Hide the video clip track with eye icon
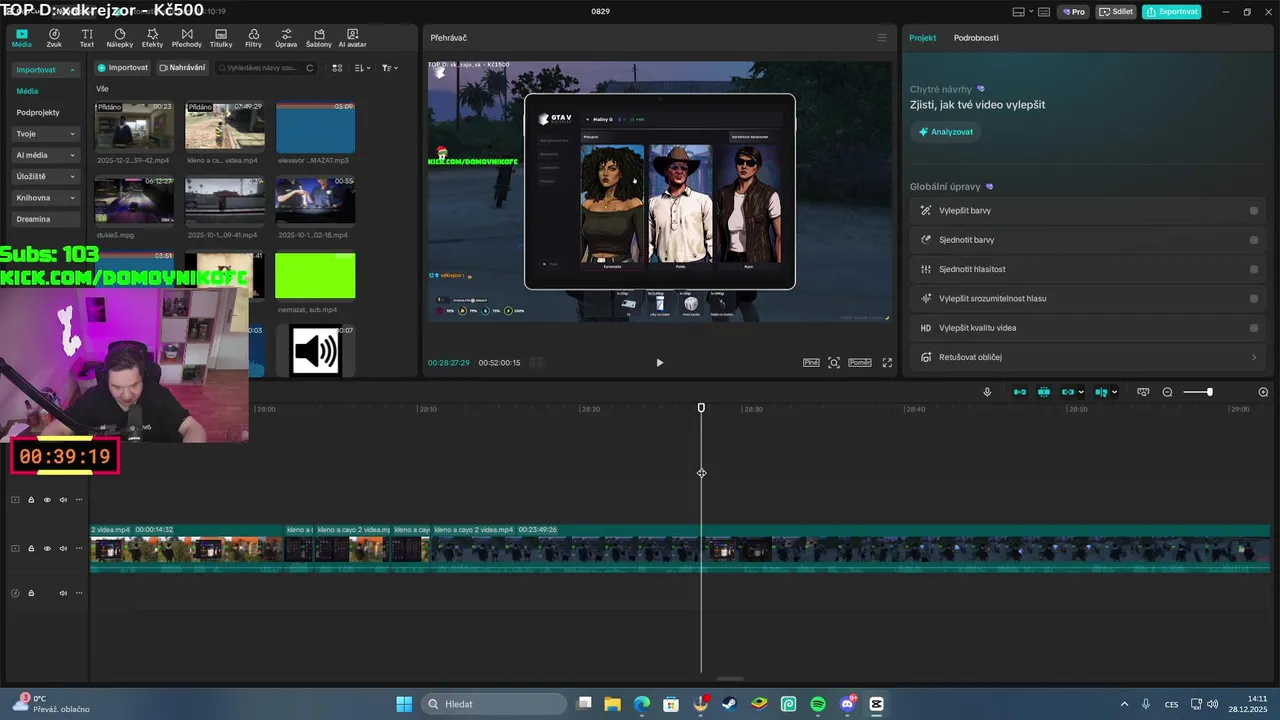1280x720 pixels. tap(47, 548)
